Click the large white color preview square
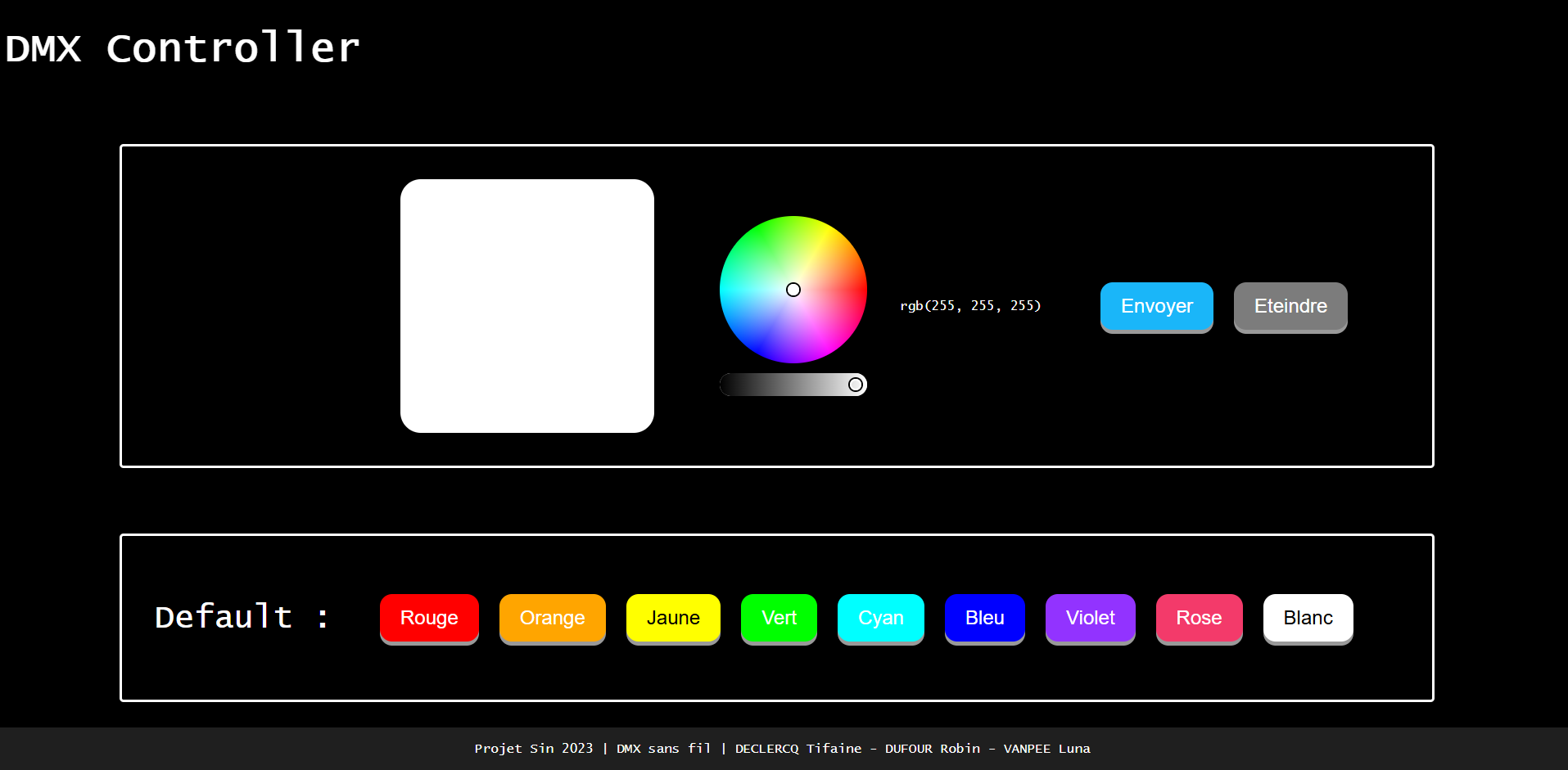 click(x=526, y=306)
